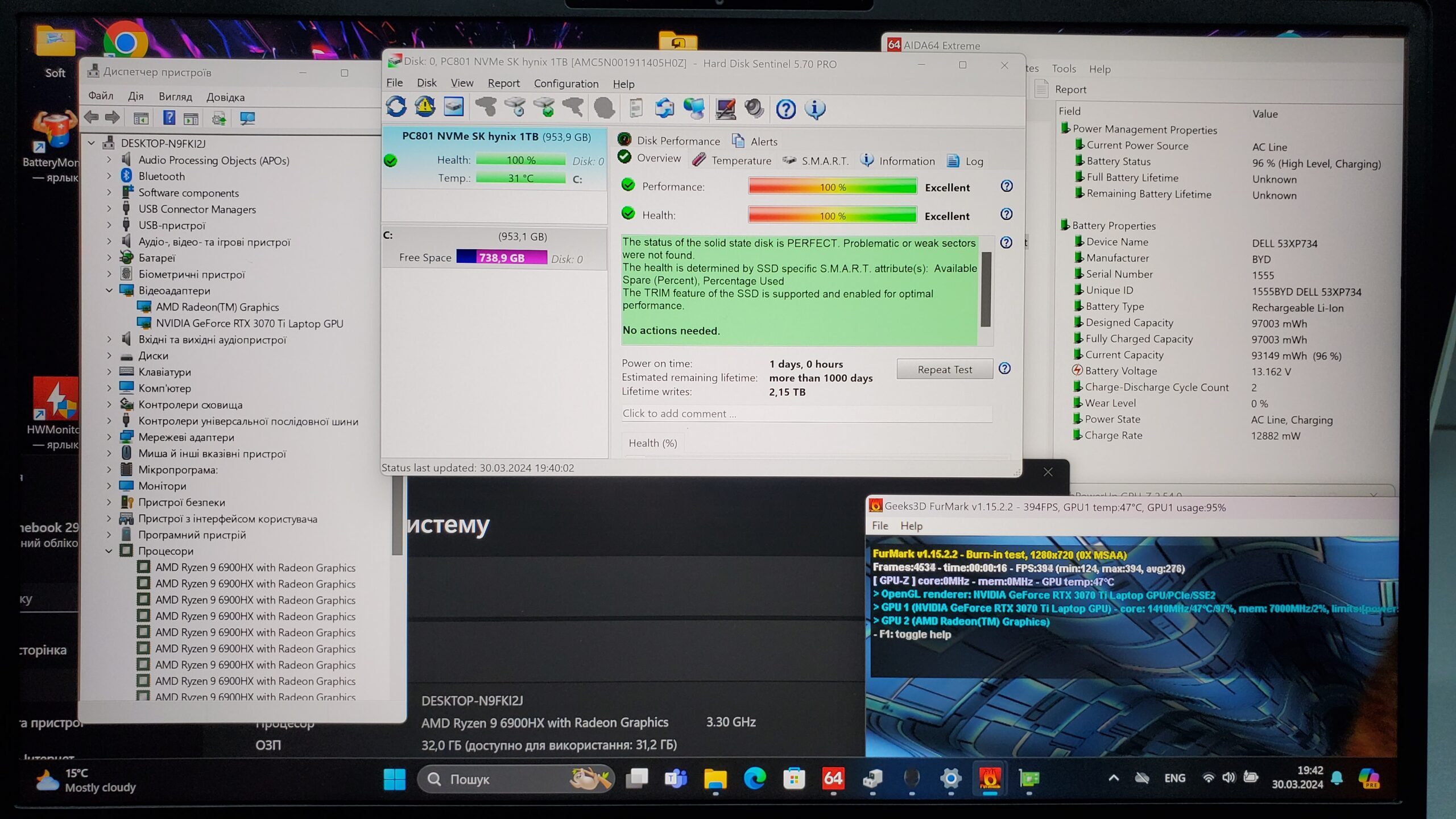The width and height of the screenshot is (1456, 819).
Task: Click the refresh icon in Hard Disk Sentinel toolbar
Action: click(x=396, y=107)
